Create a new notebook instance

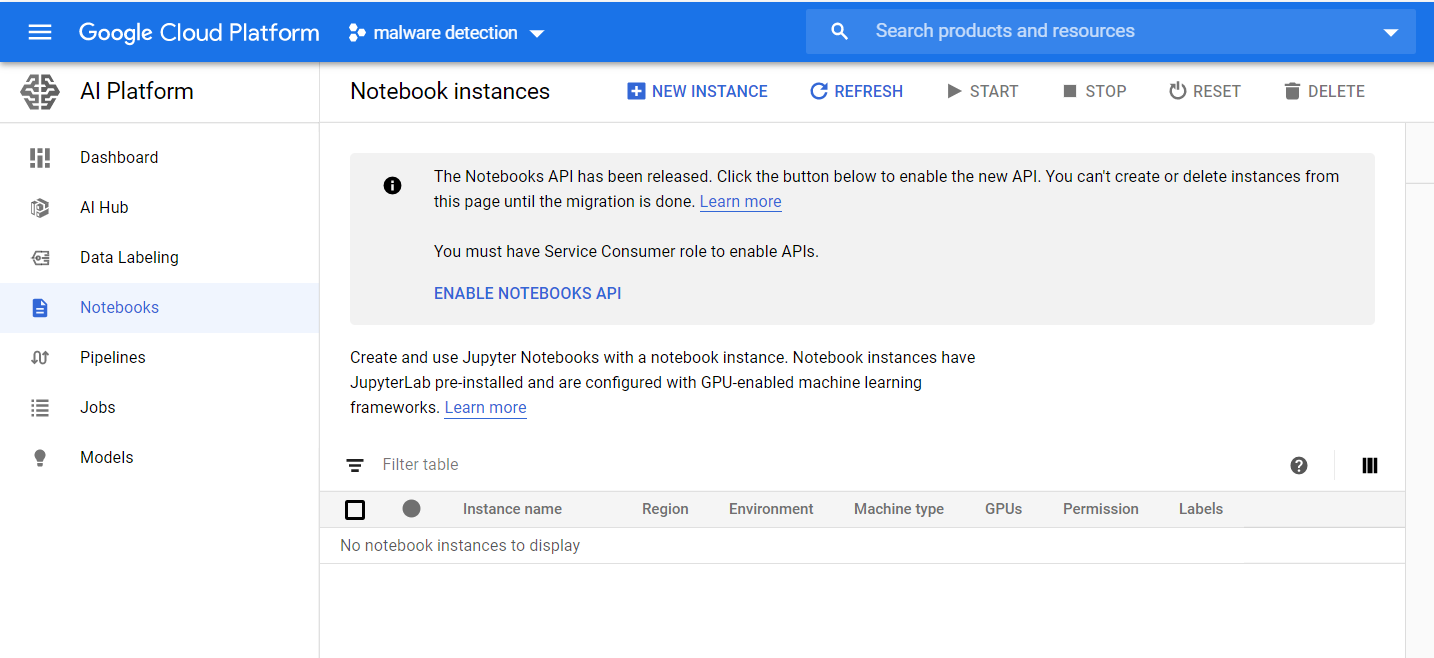point(697,91)
